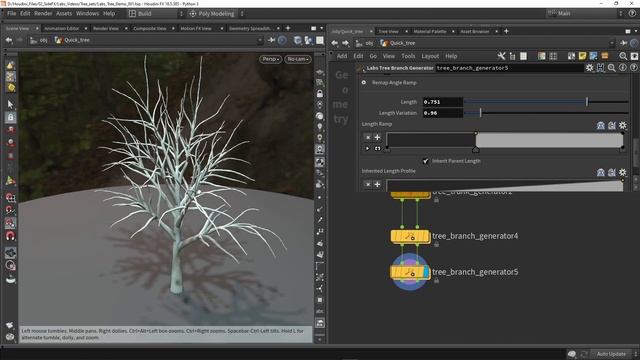Click the Length value field 0.751
This screenshot has height=360, width=640.
(x=442, y=102)
